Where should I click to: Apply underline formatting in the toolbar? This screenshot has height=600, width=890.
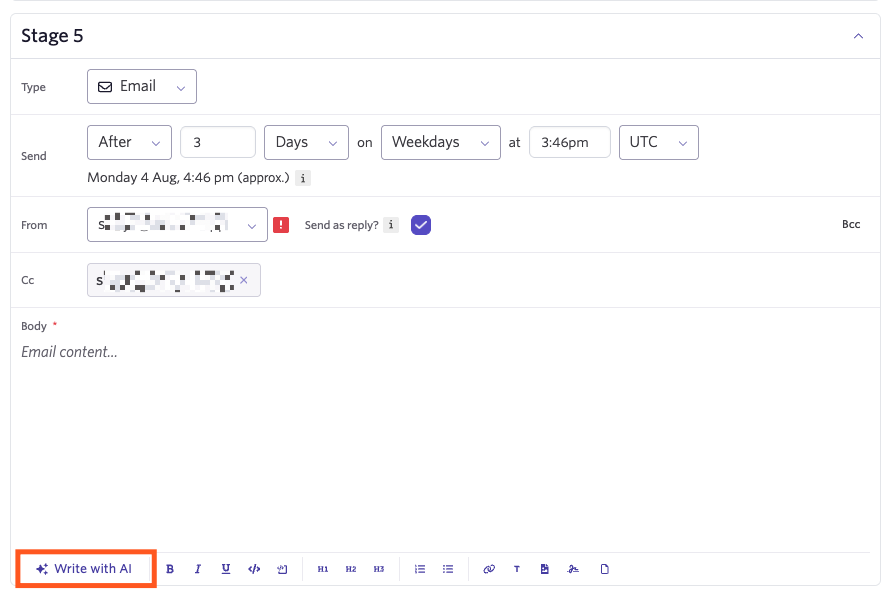tap(226, 569)
